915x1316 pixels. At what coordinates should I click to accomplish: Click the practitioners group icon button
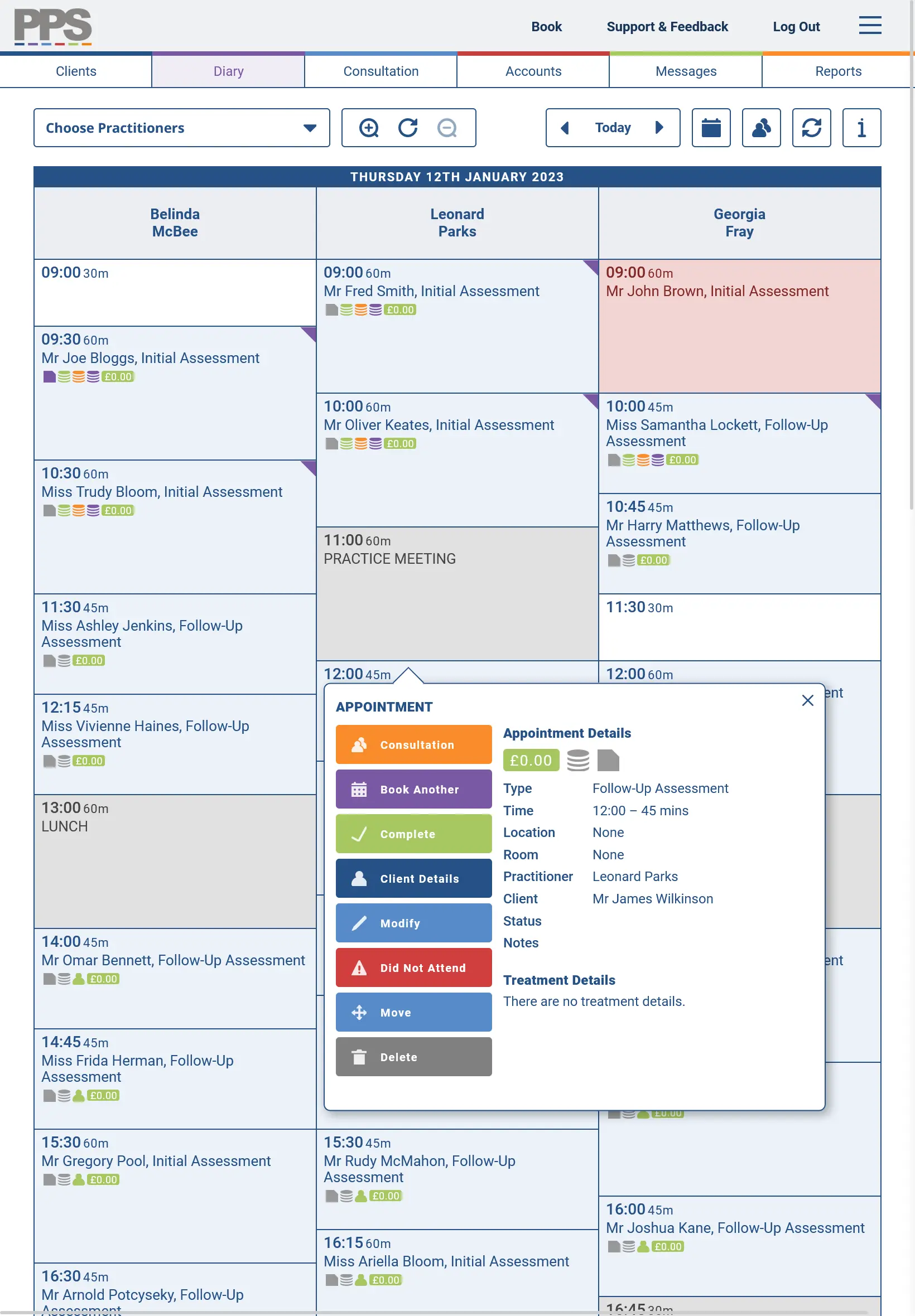click(x=761, y=128)
